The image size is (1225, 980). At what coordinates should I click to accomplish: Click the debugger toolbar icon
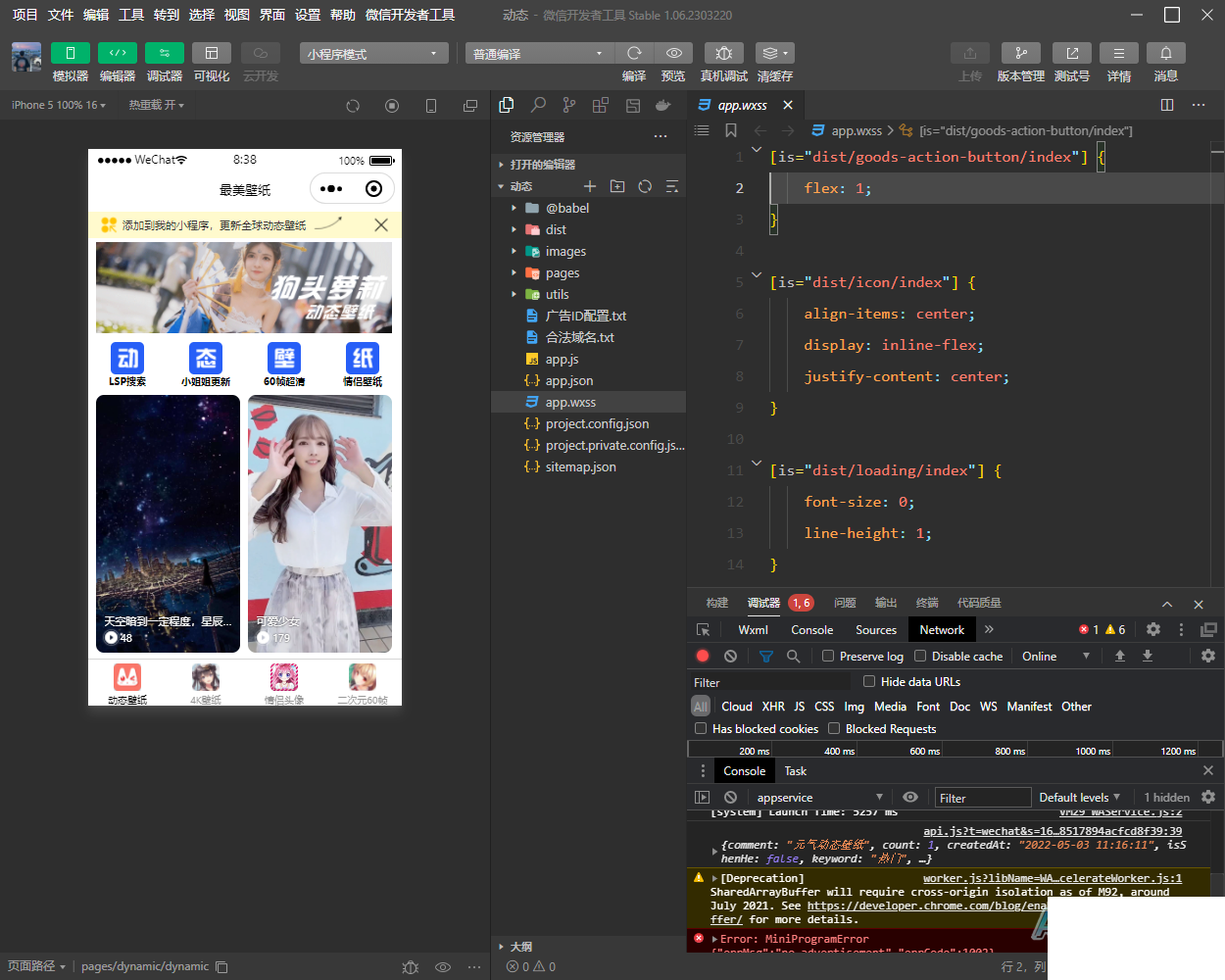tap(164, 53)
